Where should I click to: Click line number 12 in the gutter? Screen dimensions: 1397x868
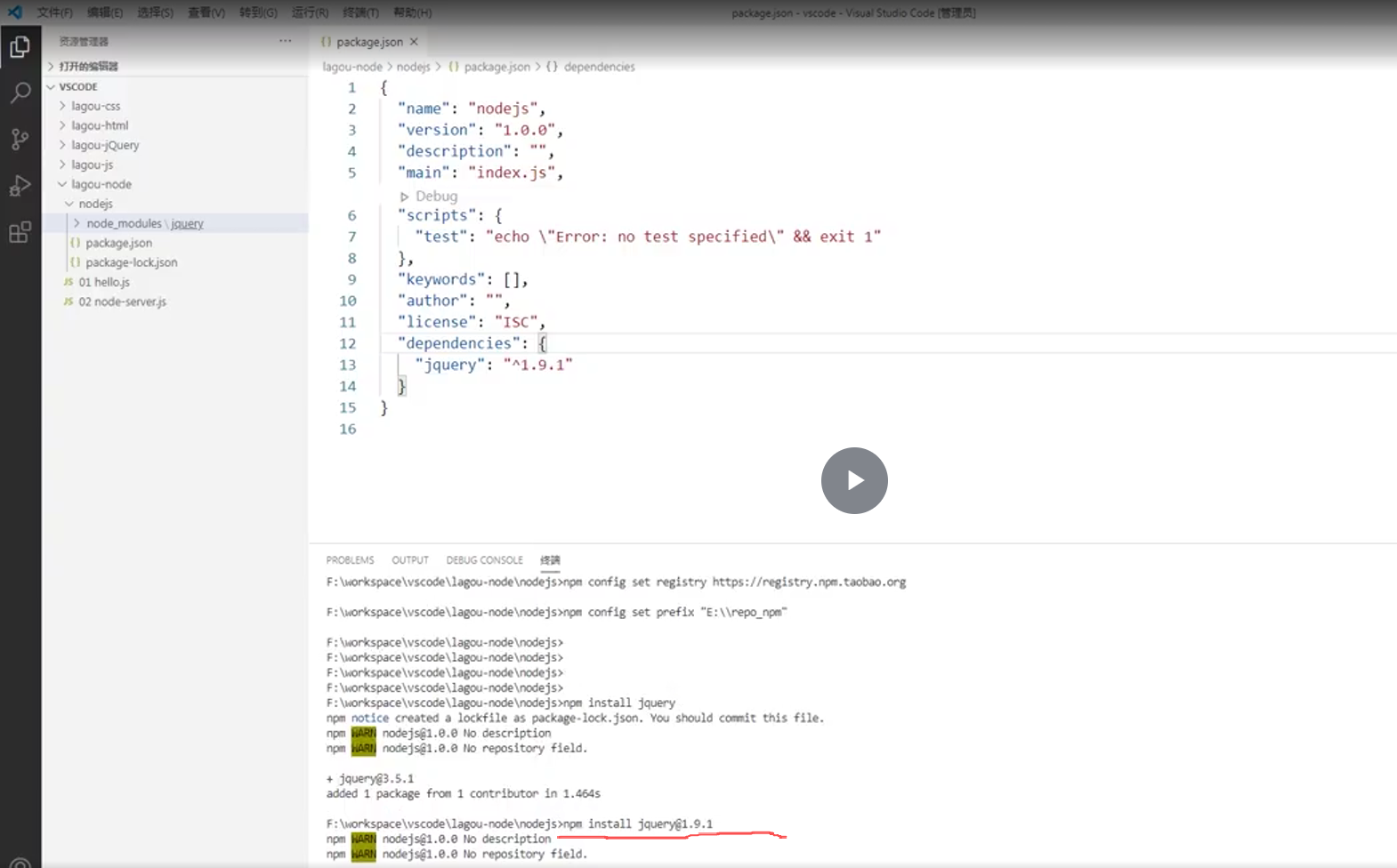tap(347, 343)
